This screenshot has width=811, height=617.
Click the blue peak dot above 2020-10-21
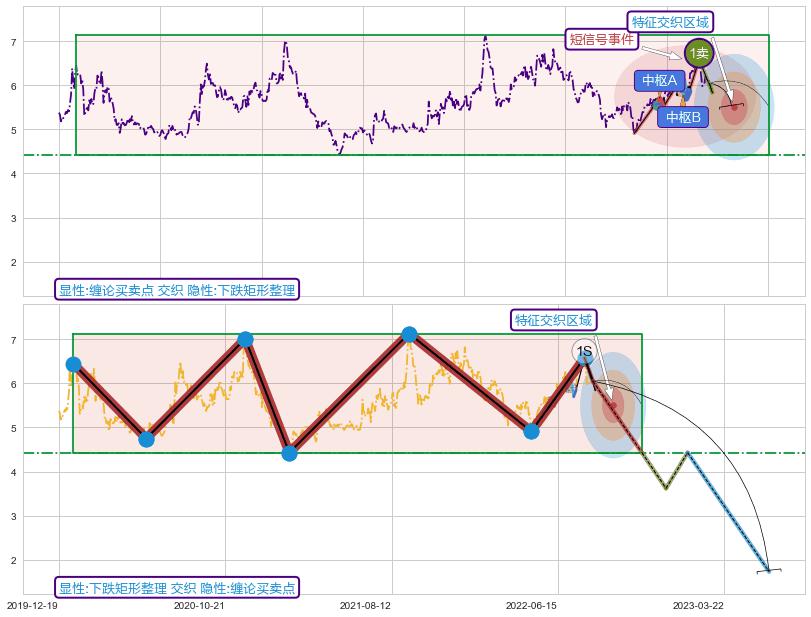[x=245, y=339]
